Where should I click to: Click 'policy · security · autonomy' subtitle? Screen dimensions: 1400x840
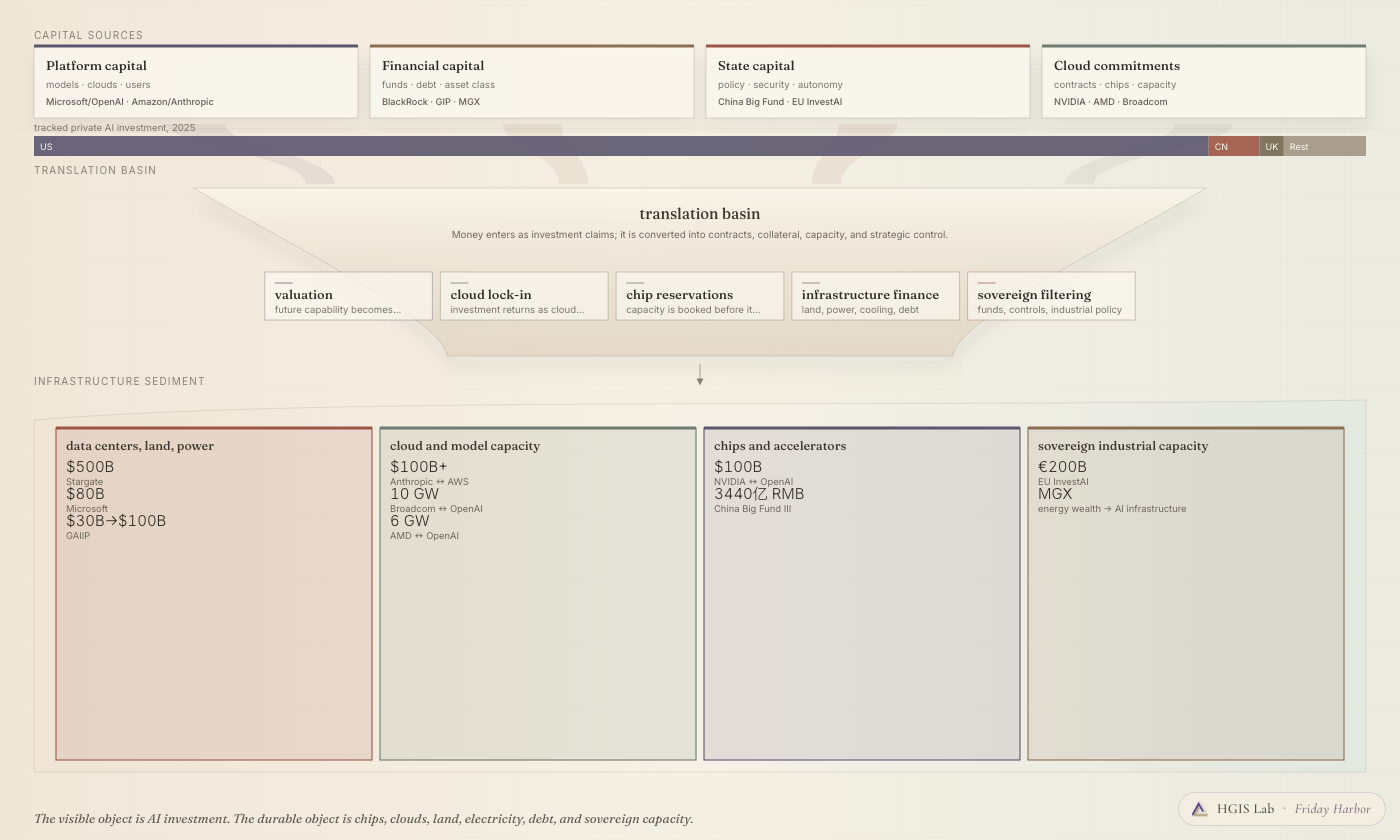pos(780,85)
